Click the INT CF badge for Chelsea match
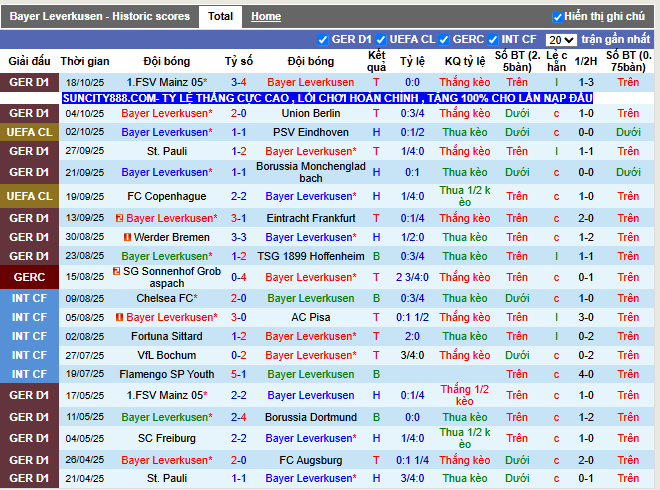 click(29, 298)
